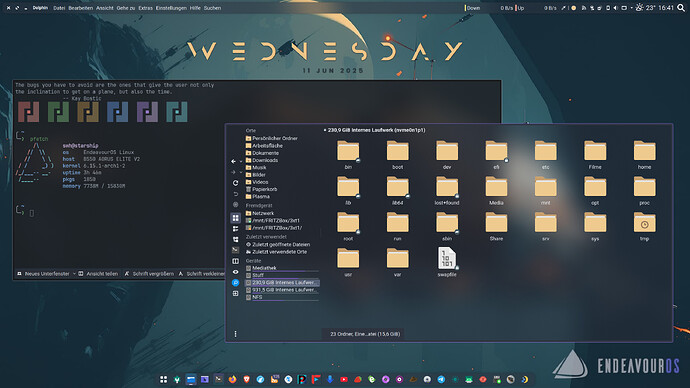Reload the current folder in Dolphin

[235, 183]
